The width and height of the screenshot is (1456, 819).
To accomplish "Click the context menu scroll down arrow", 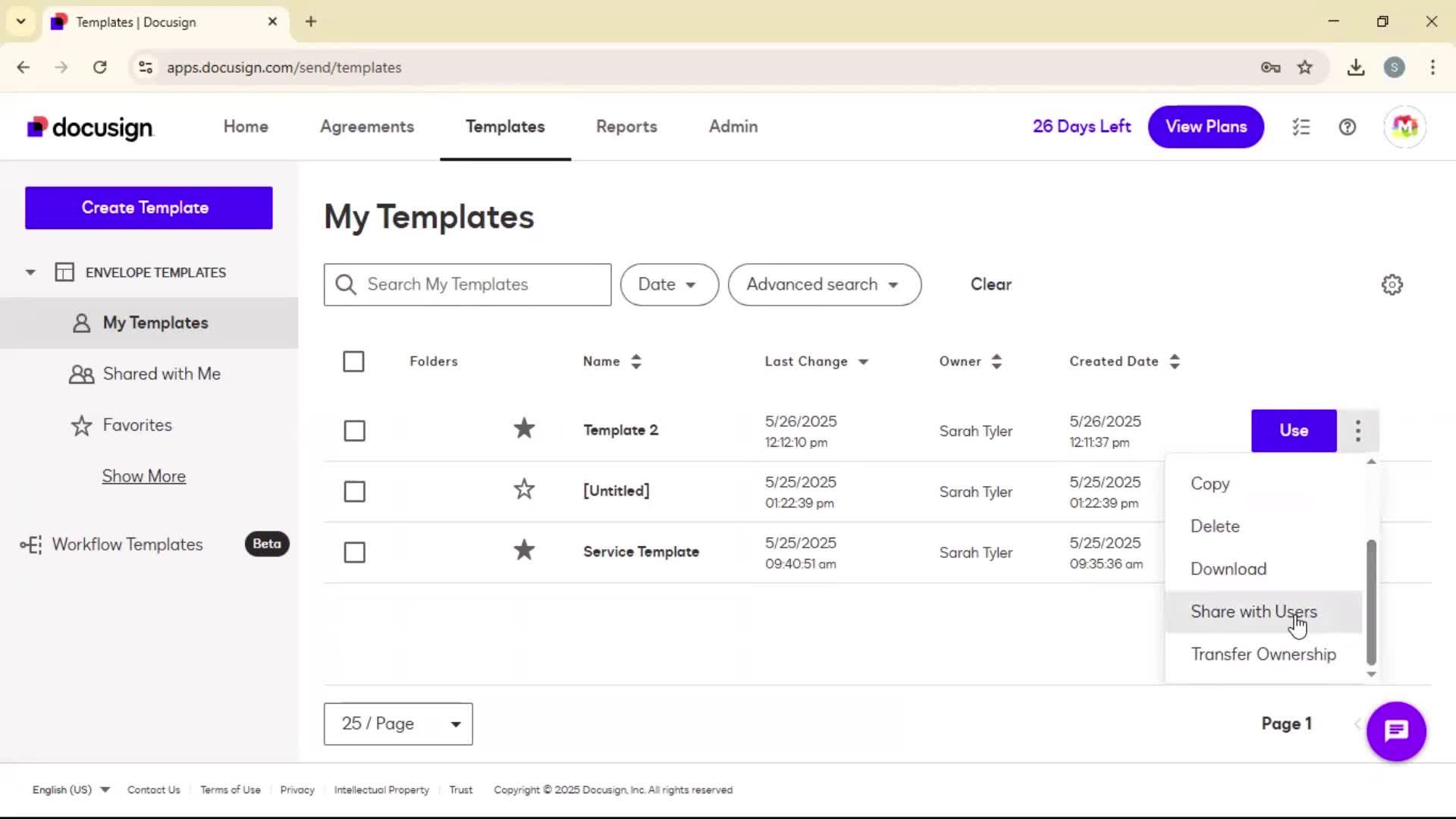I will [1371, 674].
